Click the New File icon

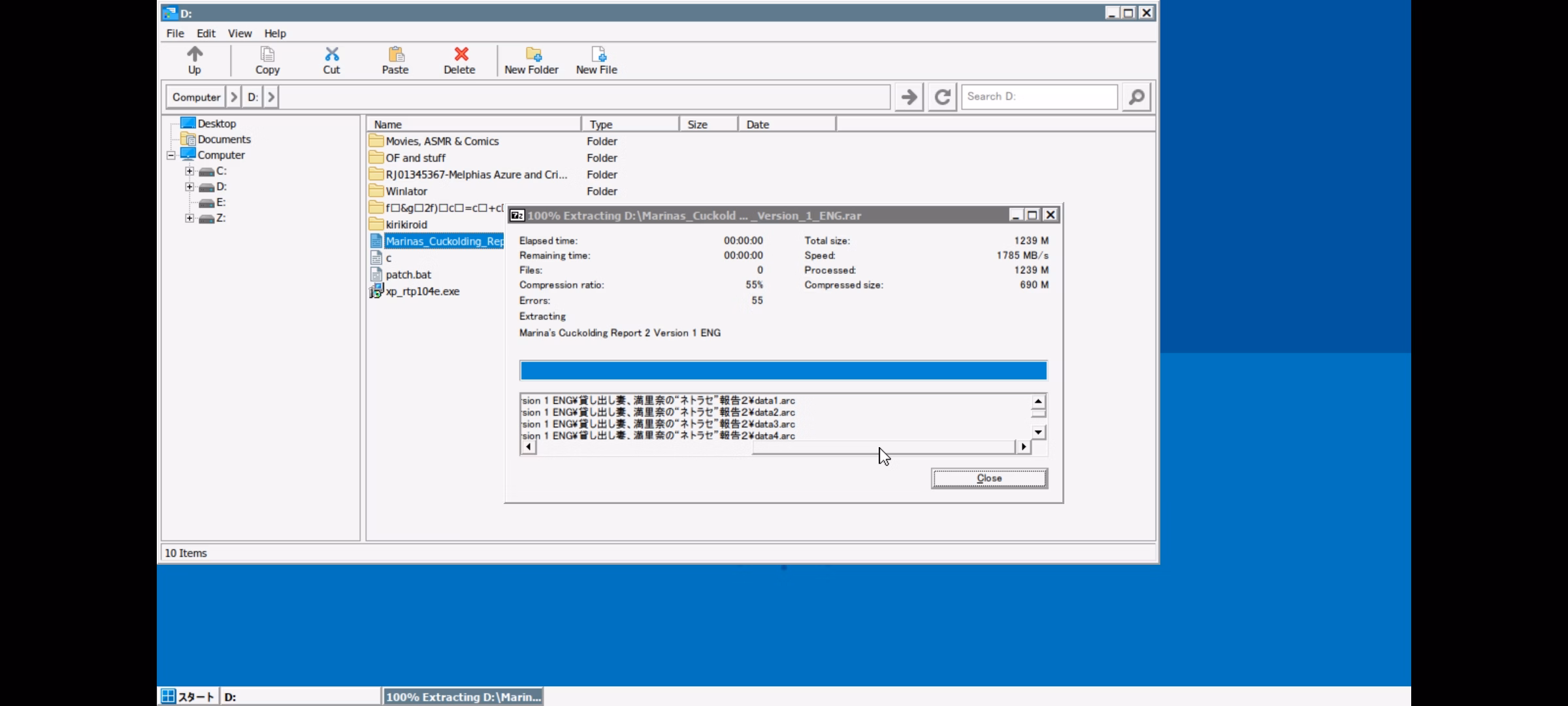point(597,54)
